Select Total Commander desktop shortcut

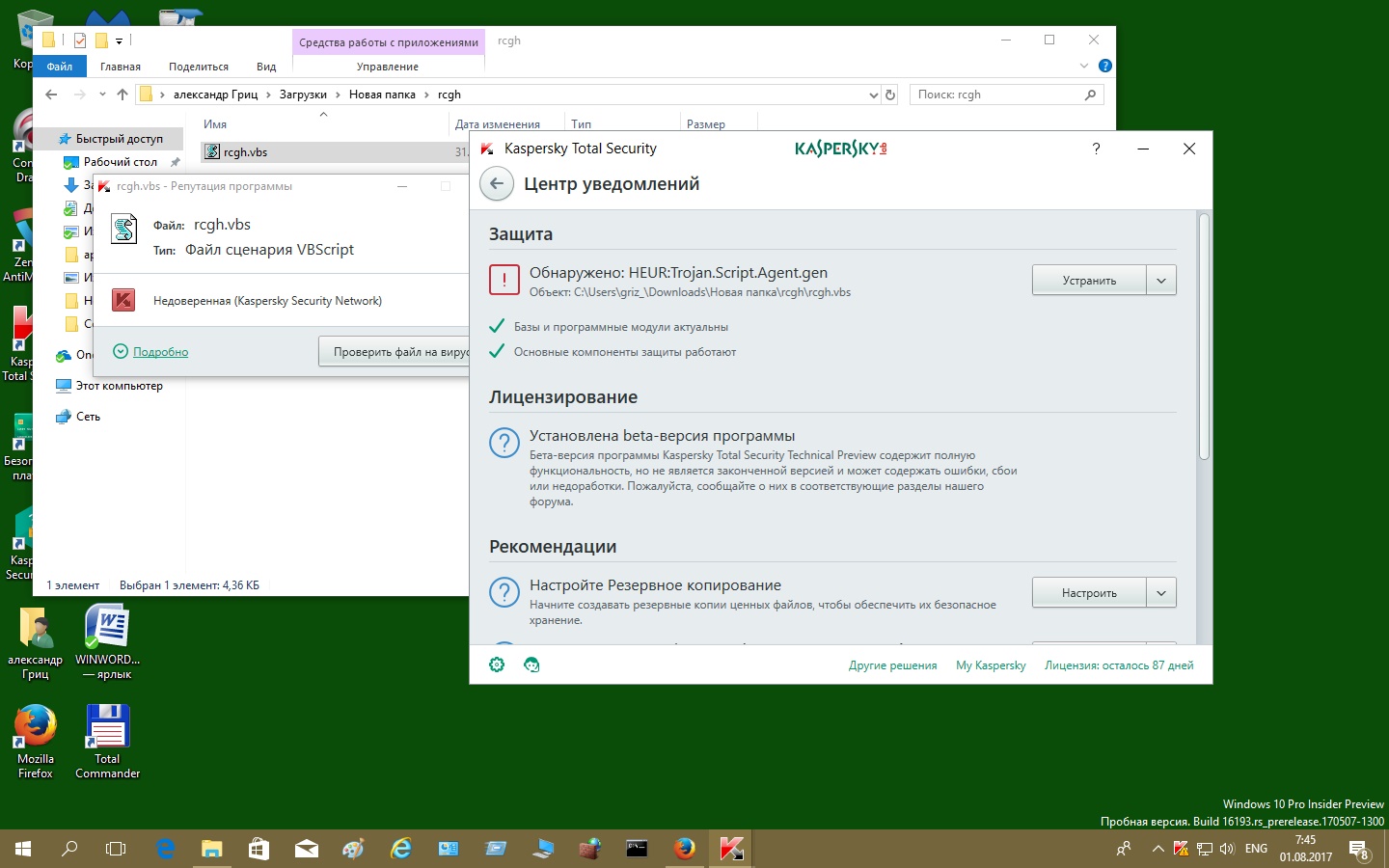tap(107, 741)
